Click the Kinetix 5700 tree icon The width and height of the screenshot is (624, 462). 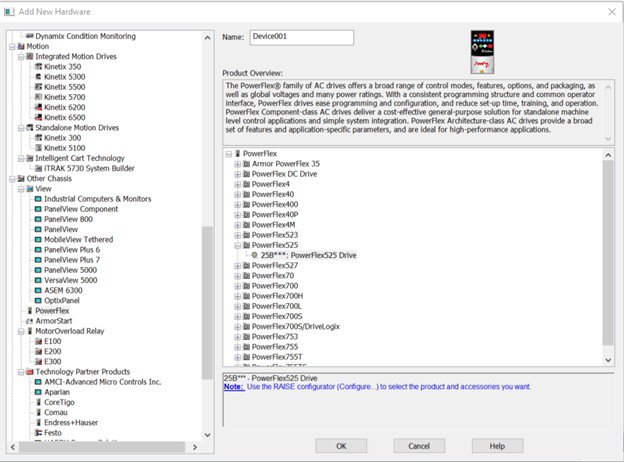coord(38,97)
